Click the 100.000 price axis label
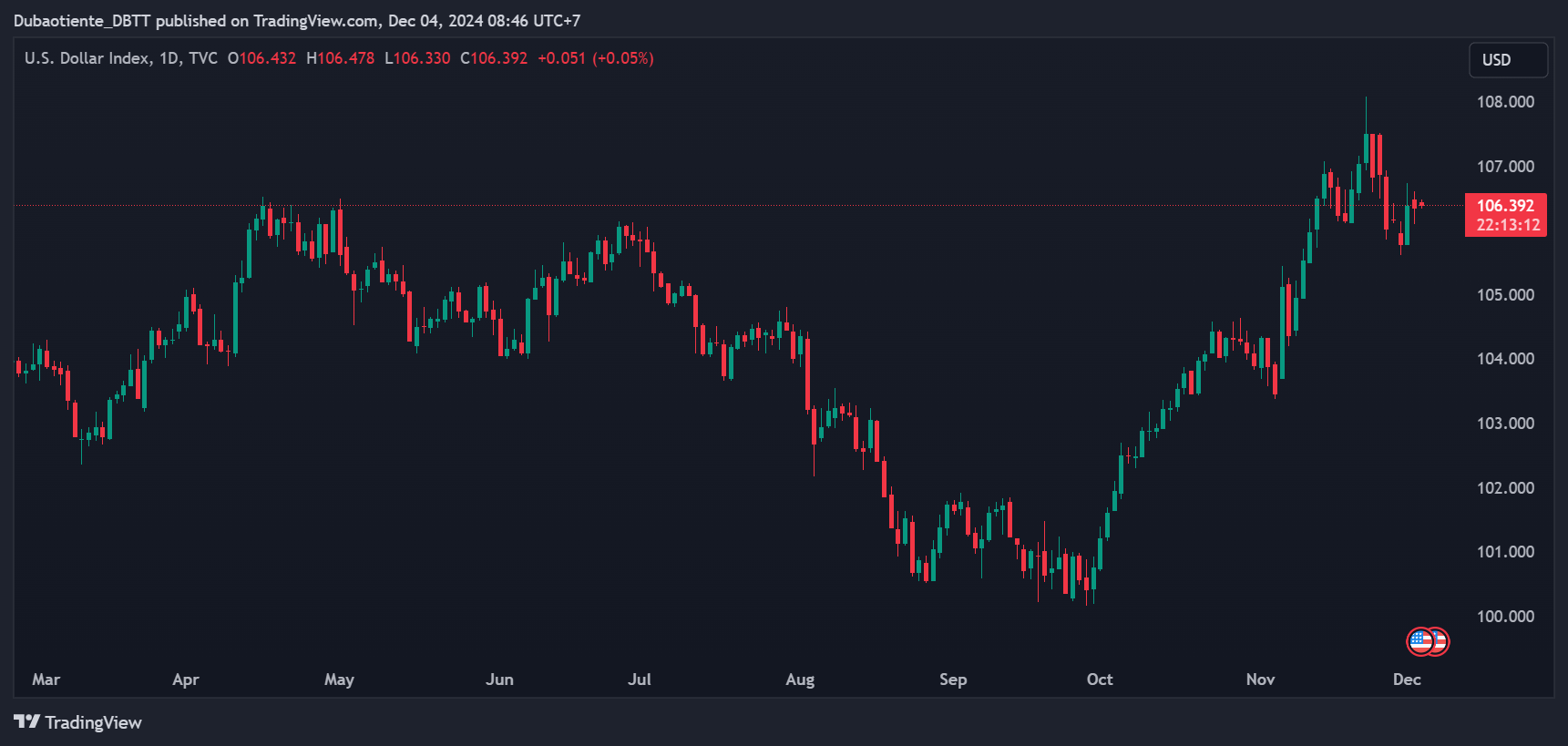 point(1505,617)
